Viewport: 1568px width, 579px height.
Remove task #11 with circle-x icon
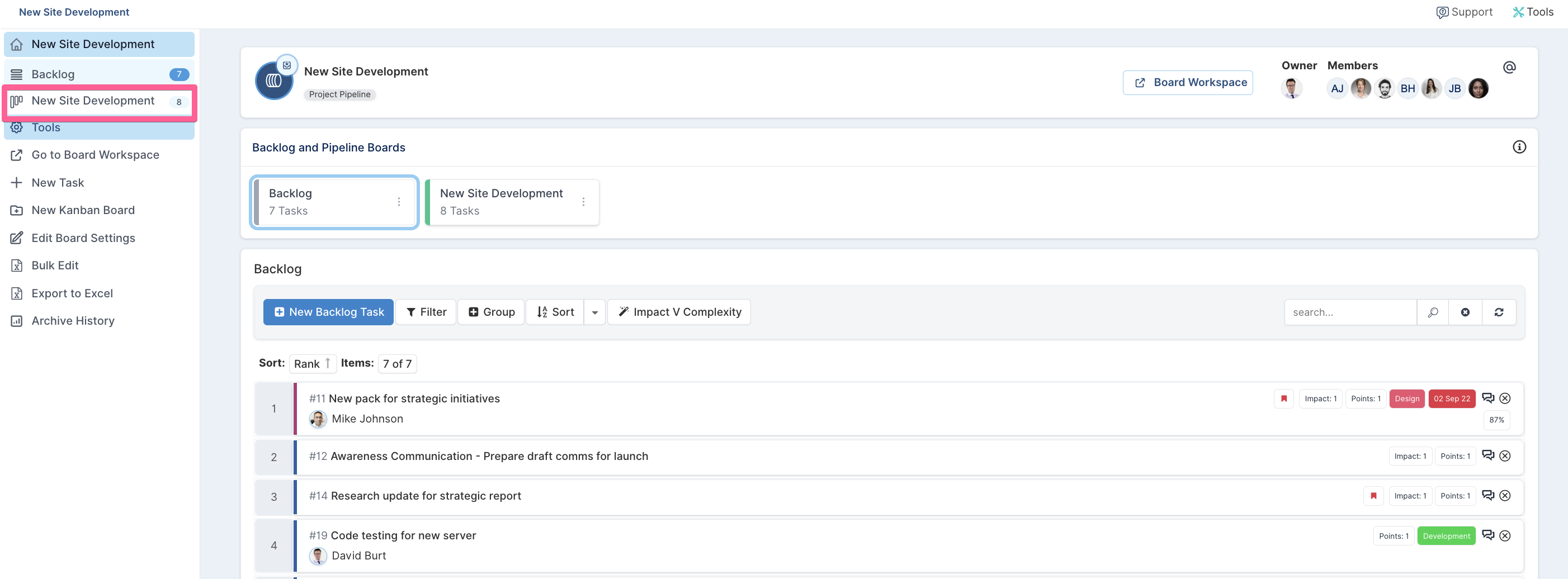[x=1505, y=398]
